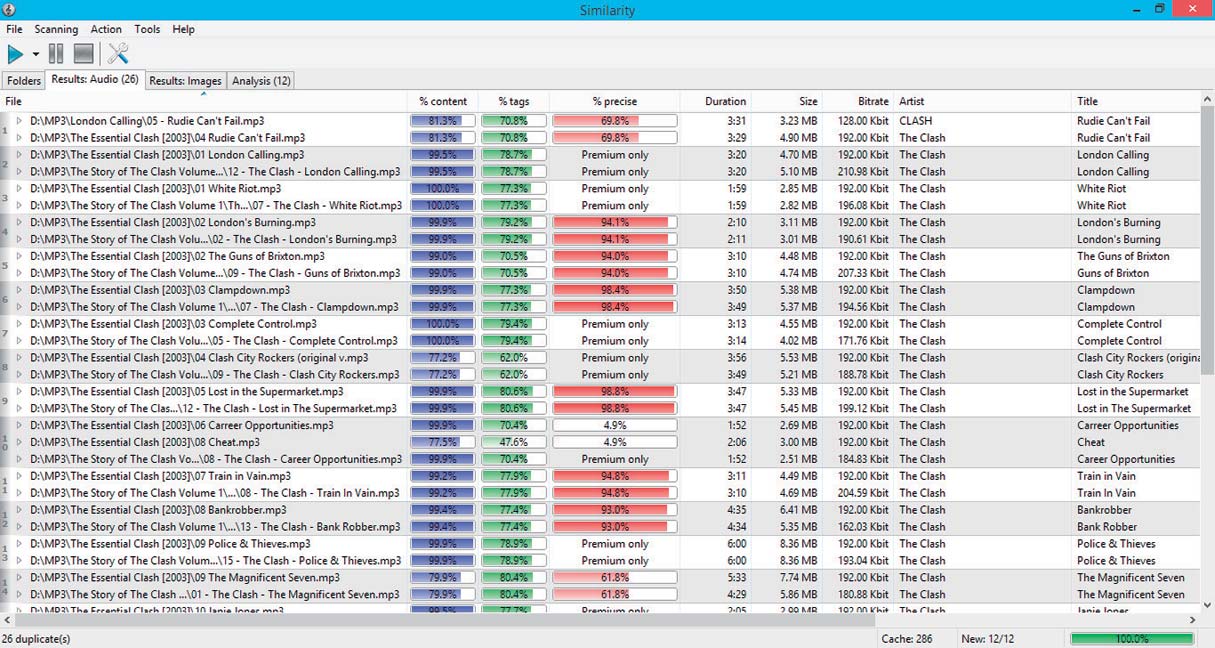Viewport: 1215px width, 648px height.
Task: Click the horizontal scrollbar right arrow
Action: tap(1192, 620)
